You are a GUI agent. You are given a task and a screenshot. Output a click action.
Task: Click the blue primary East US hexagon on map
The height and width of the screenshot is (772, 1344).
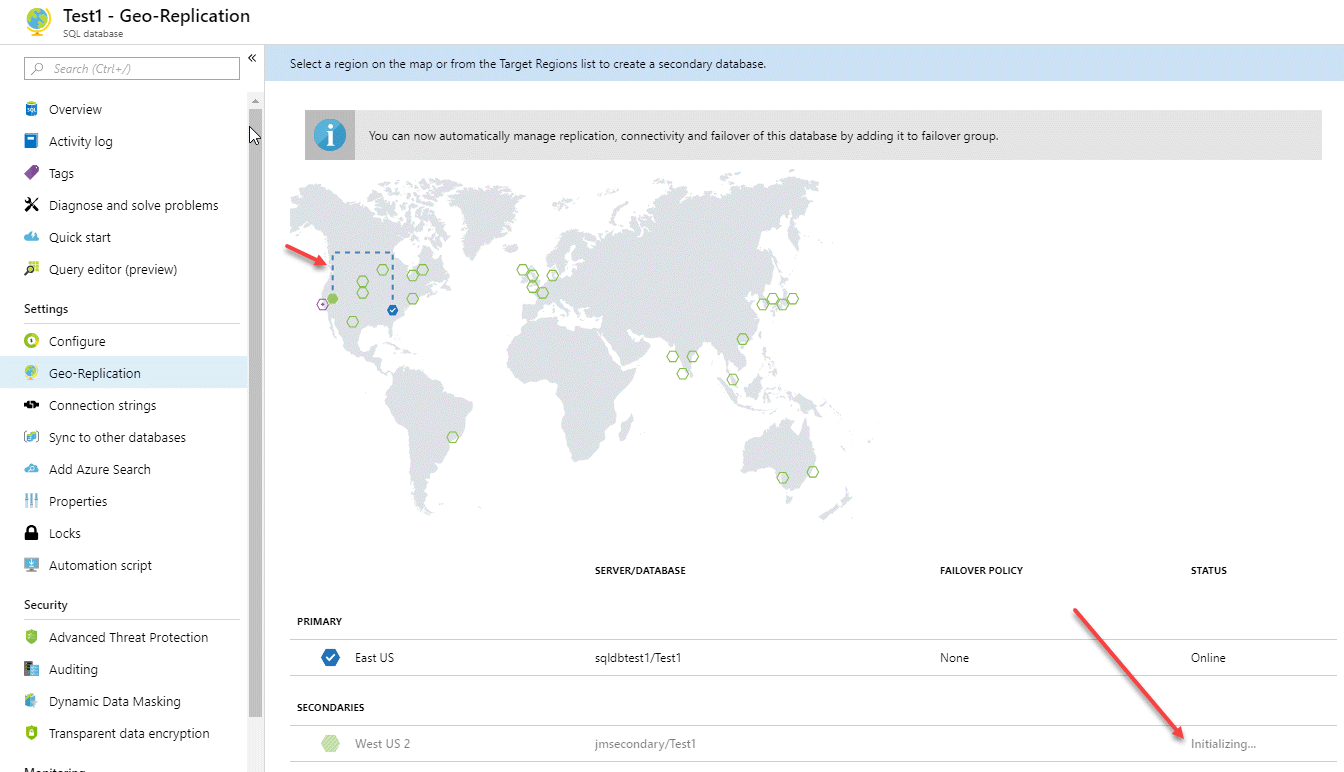point(392,311)
